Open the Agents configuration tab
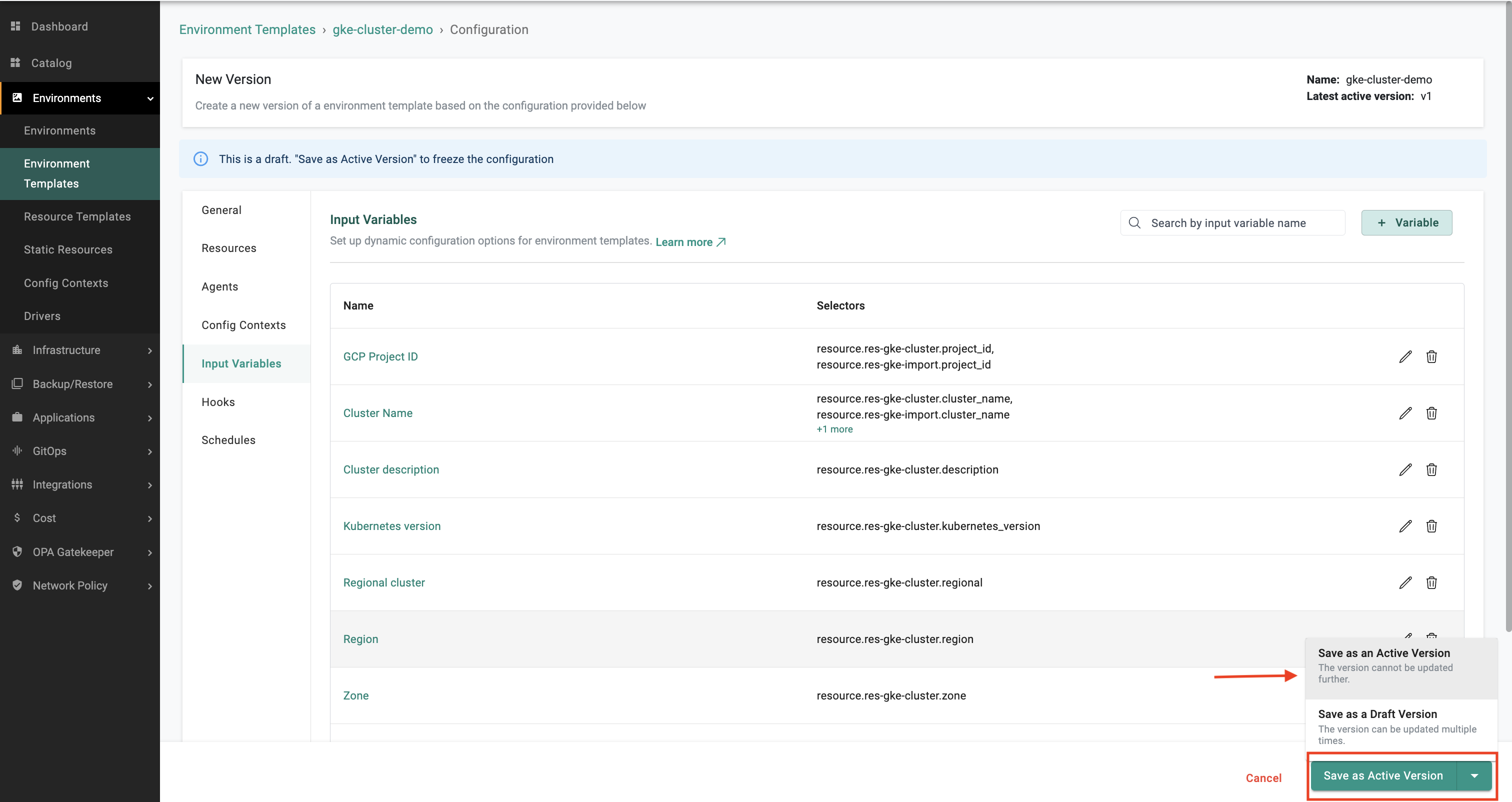Viewport: 1512px width, 802px height. point(246,286)
